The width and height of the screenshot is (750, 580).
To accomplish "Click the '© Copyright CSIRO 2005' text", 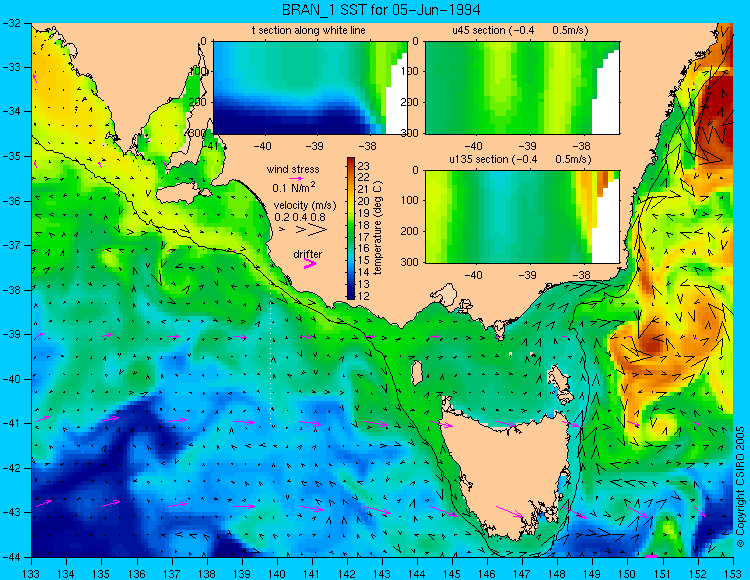I will 740,487.
